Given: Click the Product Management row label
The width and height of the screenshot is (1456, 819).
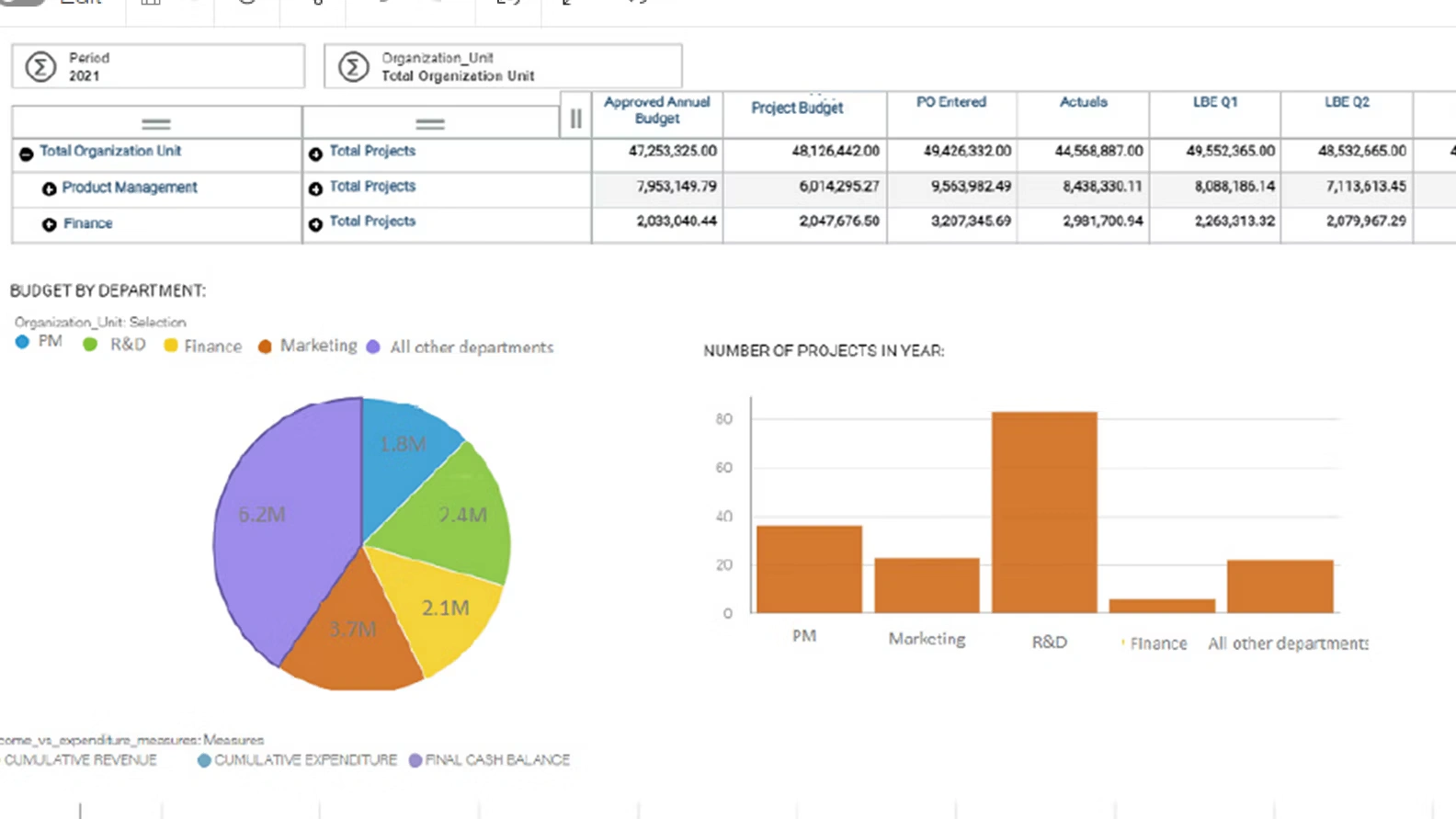Looking at the screenshot, I should 130,188.
